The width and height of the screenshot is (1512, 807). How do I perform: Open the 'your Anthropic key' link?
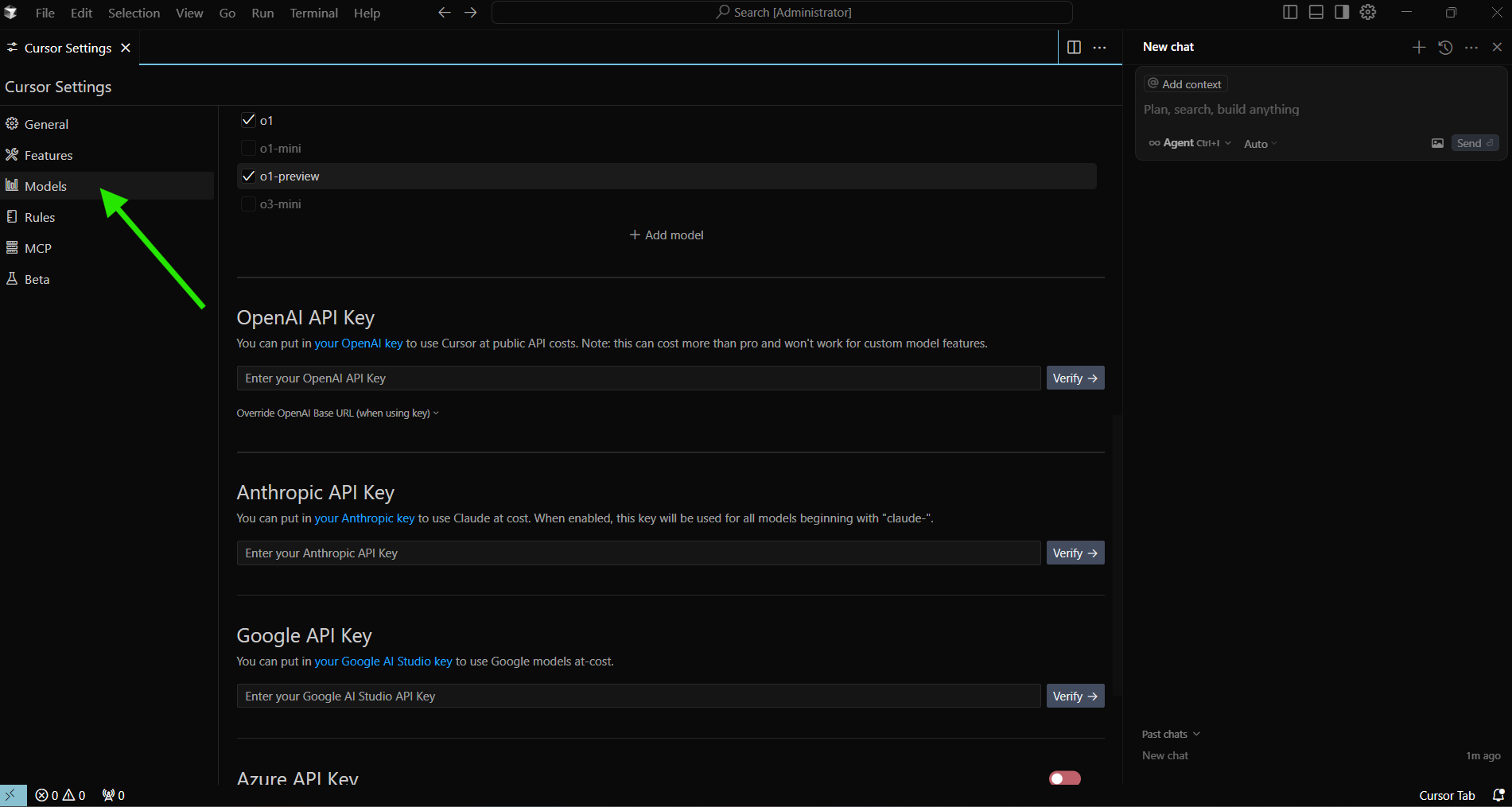point(364,518)
